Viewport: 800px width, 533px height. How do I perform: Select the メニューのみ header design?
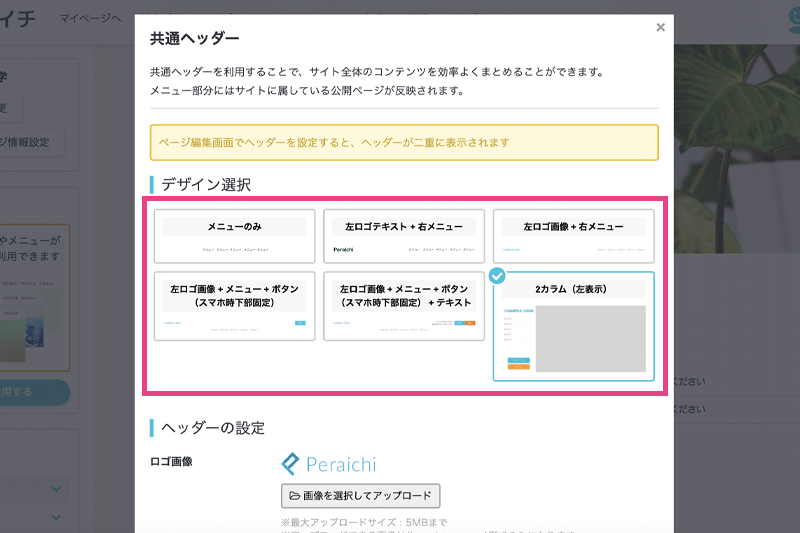tap(235, 236)
